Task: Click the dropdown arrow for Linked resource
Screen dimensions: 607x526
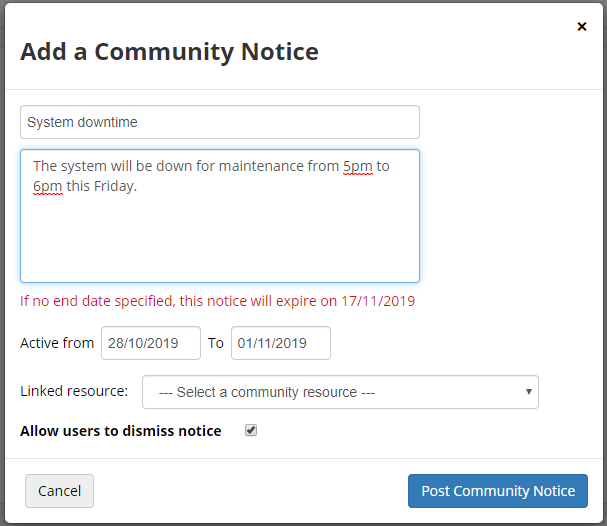Action: 528,392
